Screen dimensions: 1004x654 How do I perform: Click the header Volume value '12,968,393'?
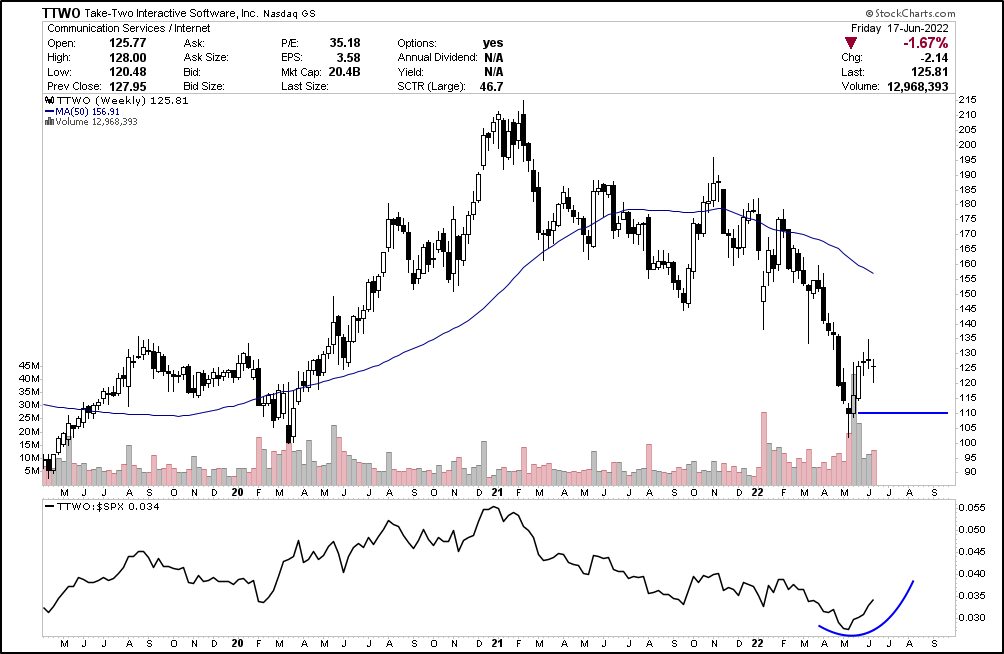[x=918, y=86]
